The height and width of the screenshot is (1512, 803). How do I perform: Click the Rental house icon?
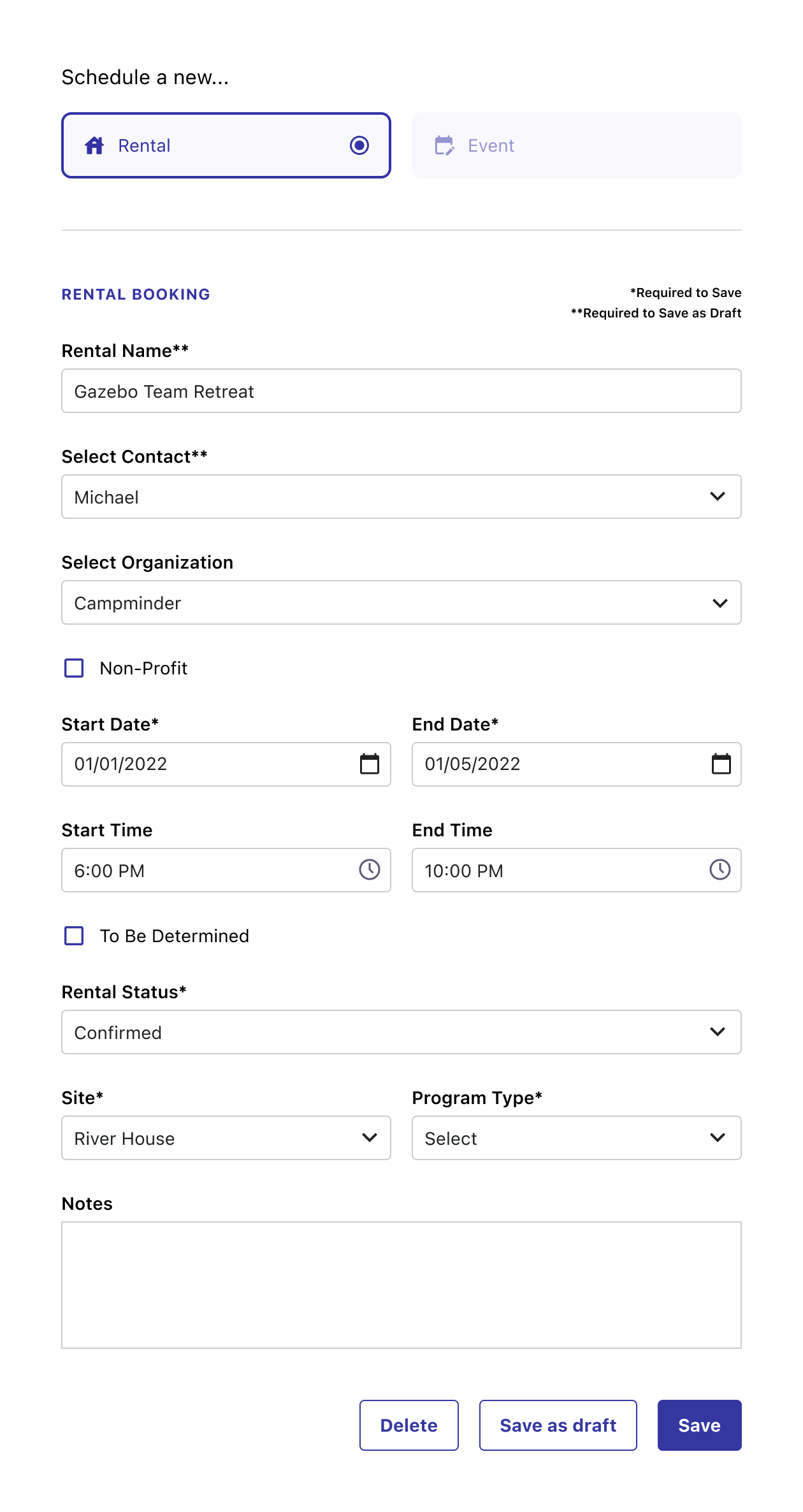click(x=94, y=145)
